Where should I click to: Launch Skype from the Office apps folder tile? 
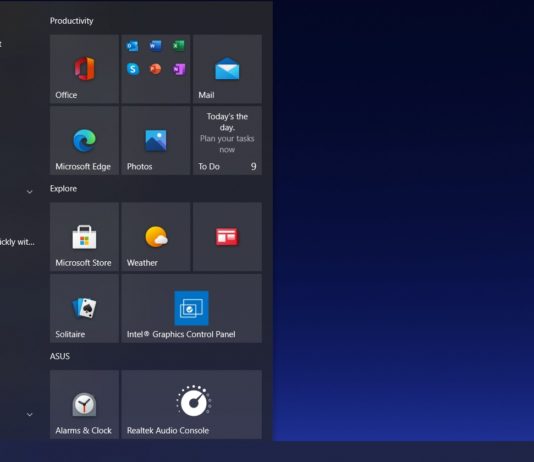pyautogui.click(x=133, y=69)
